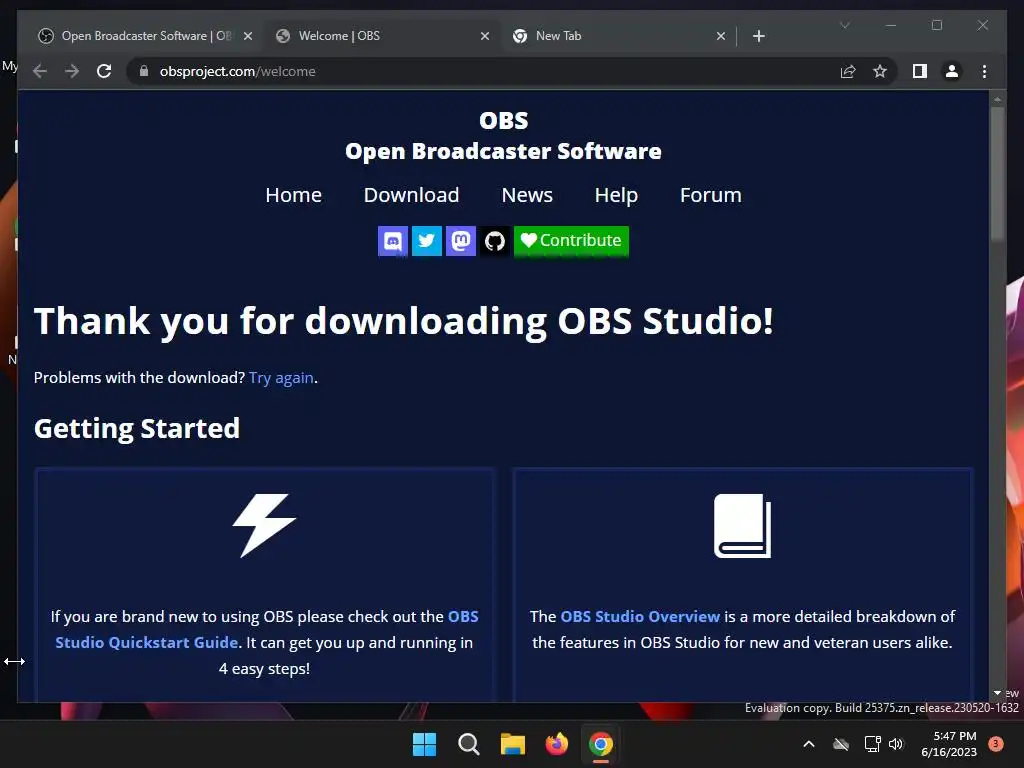The width and height of the screenshot is (1024, 768).
Task: Share this page using the share icon
Action: 848,71
